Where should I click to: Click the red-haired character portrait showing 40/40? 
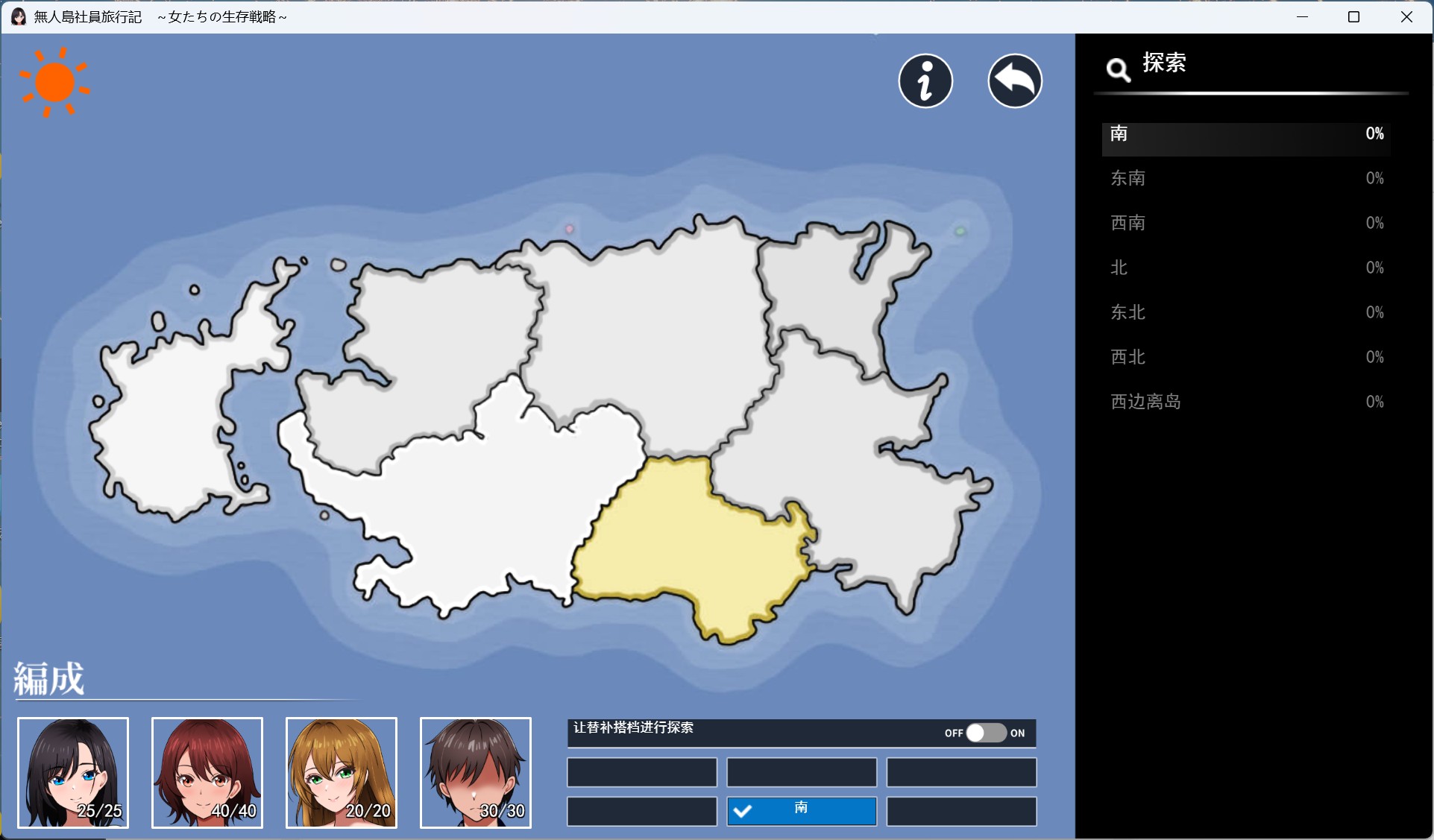click(x=207, y=773)
